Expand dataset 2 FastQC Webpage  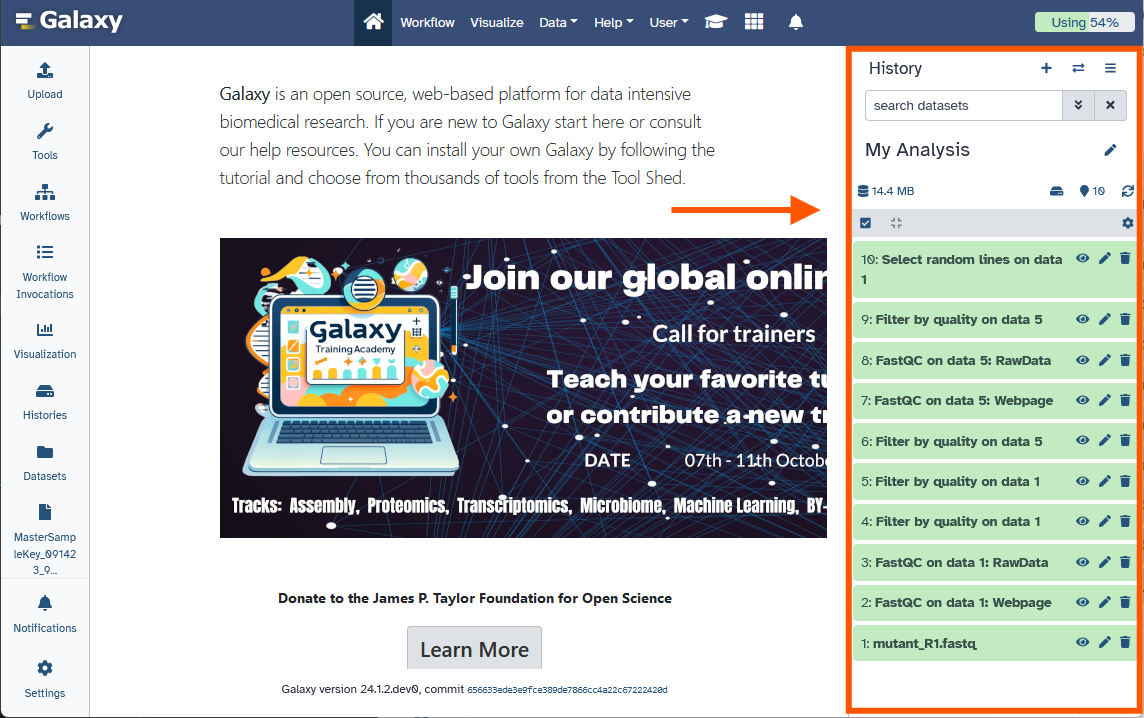pos(956,603)
